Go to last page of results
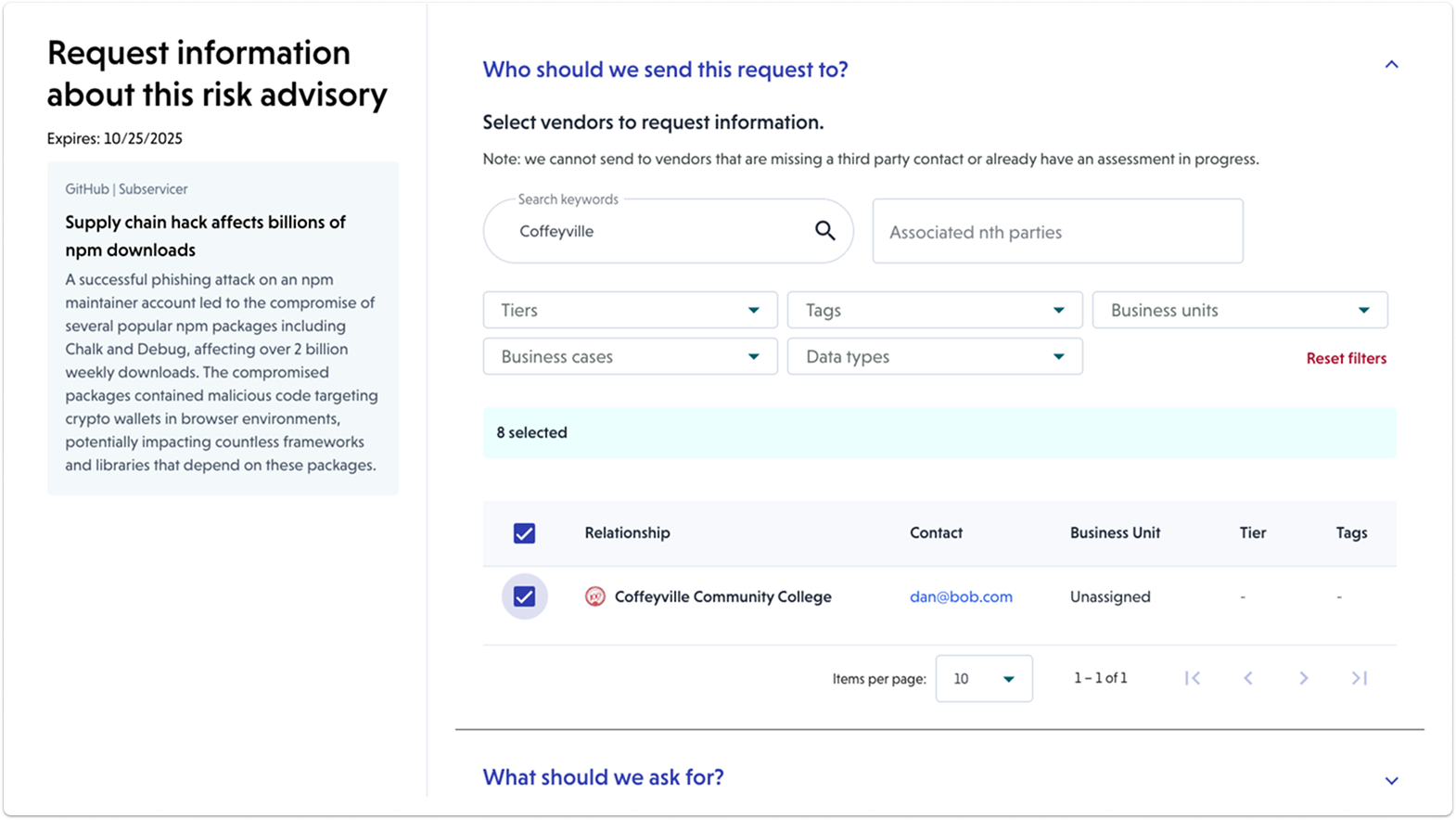 pyautogui.click(x=1360, y=678)
